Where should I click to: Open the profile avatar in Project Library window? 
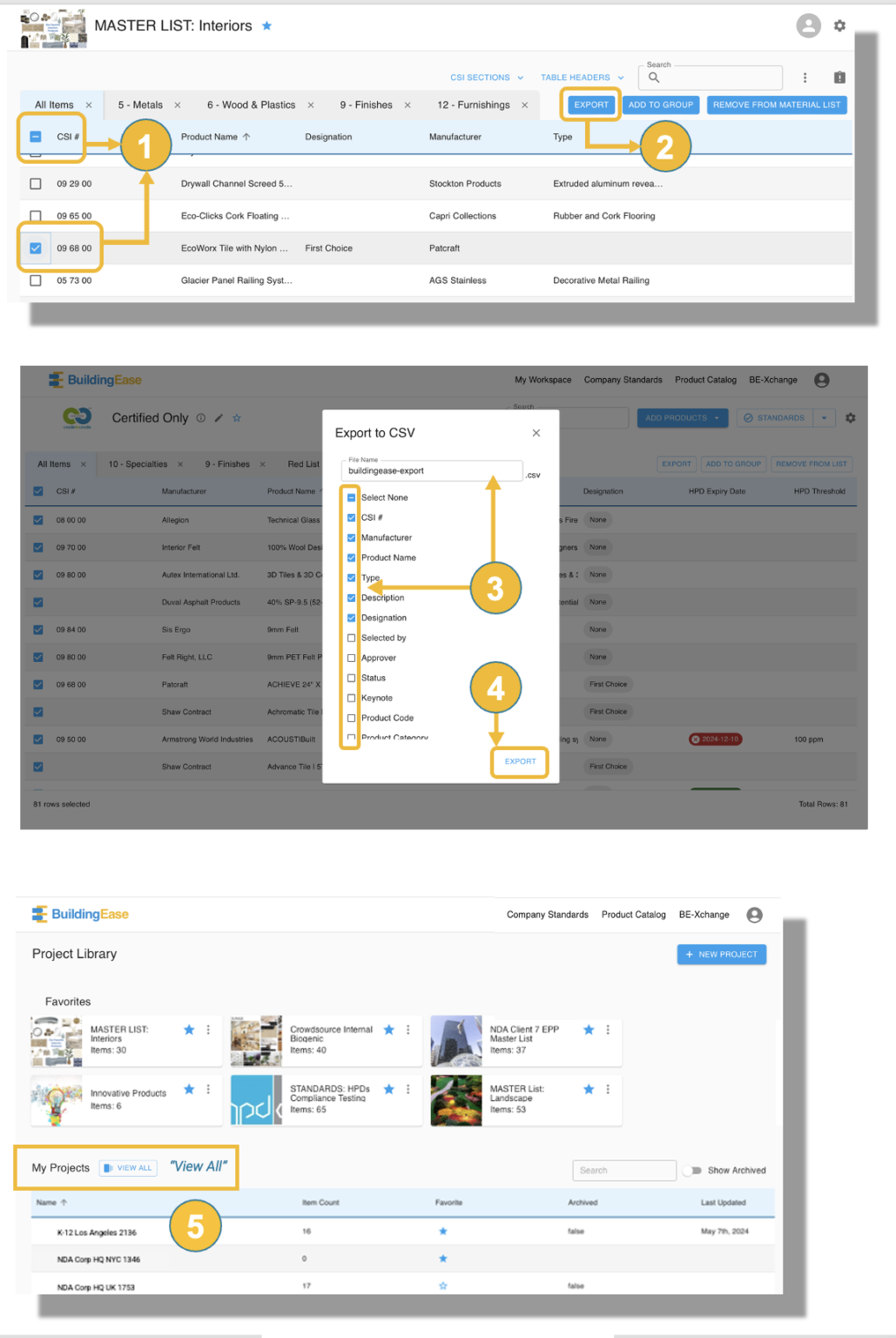point(755,915)
